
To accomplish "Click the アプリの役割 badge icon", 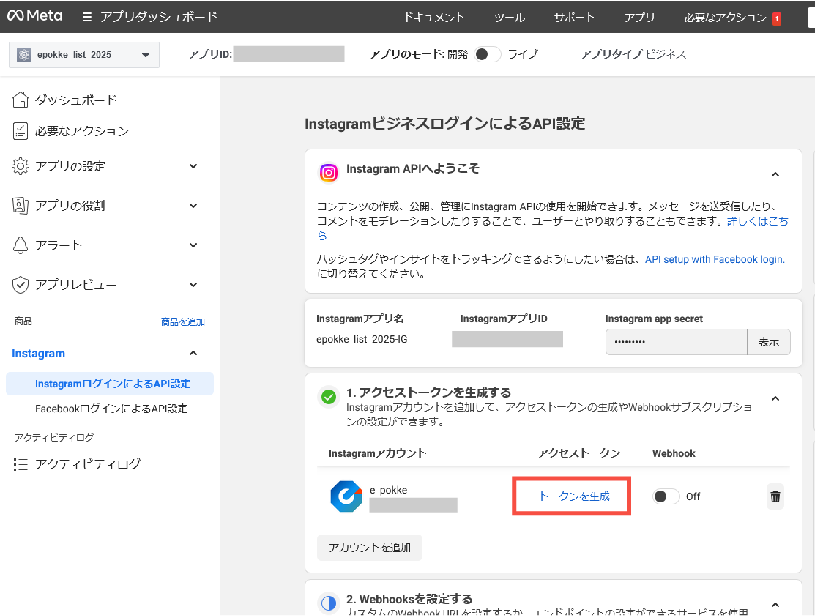I will tap(20, 205).
